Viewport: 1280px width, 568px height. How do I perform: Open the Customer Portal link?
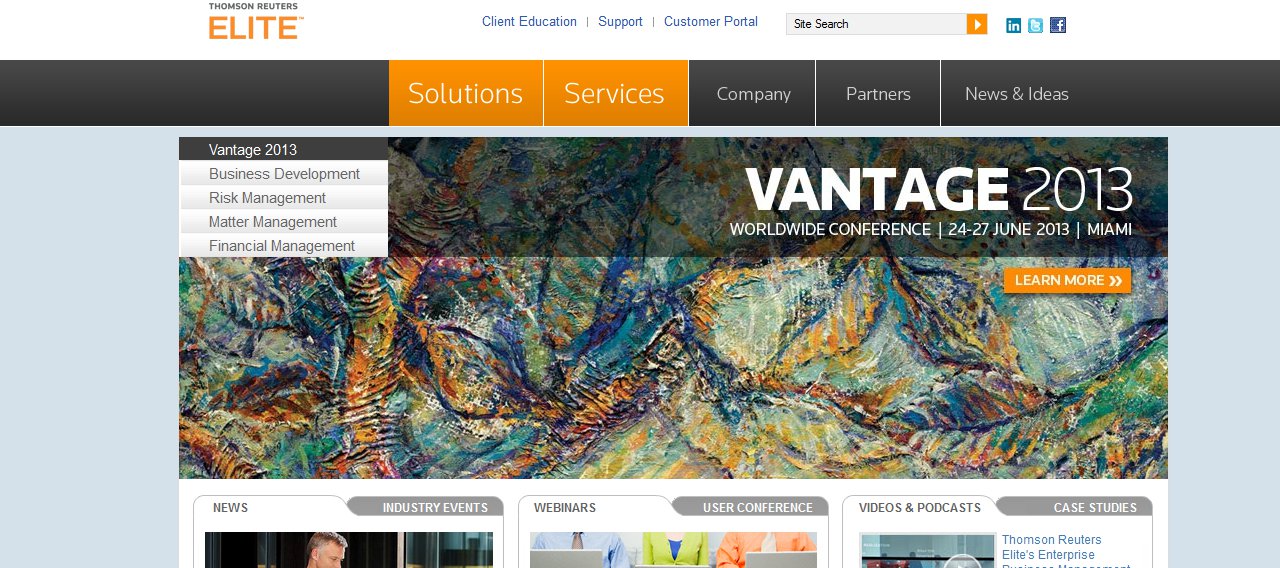pos(711,21)
